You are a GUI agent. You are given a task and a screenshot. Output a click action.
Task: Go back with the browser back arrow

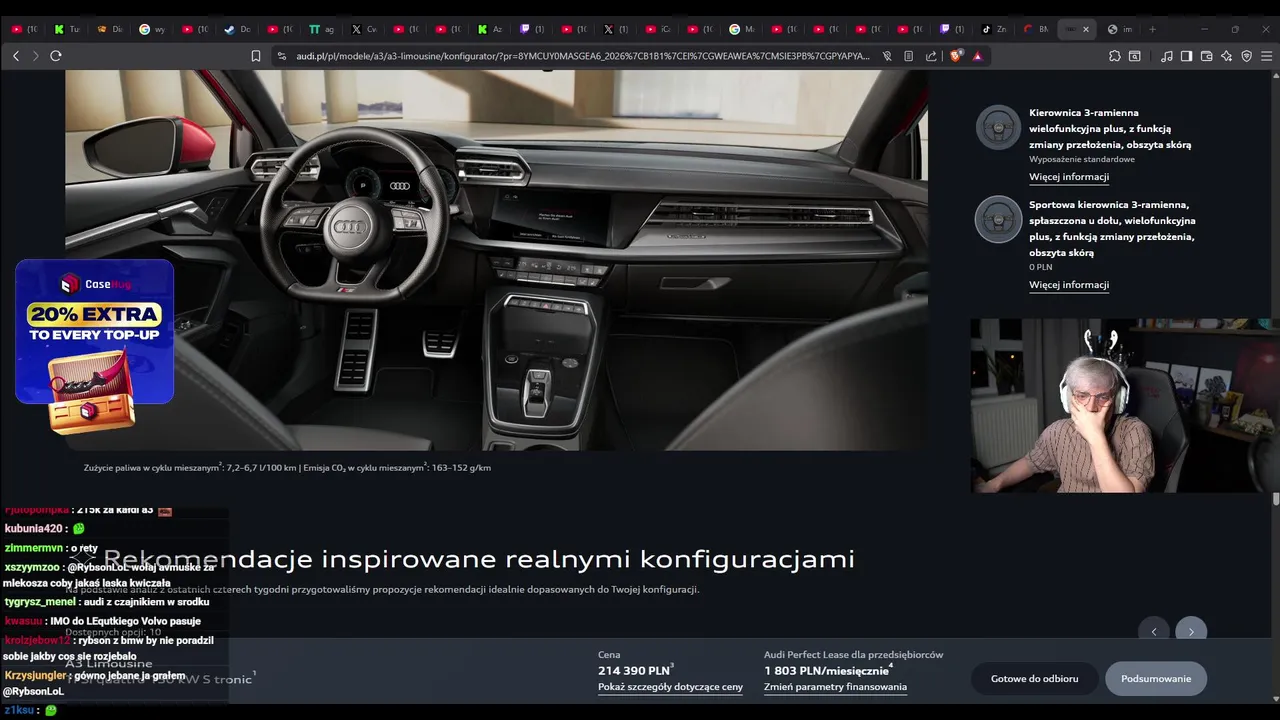click(16, 56)
